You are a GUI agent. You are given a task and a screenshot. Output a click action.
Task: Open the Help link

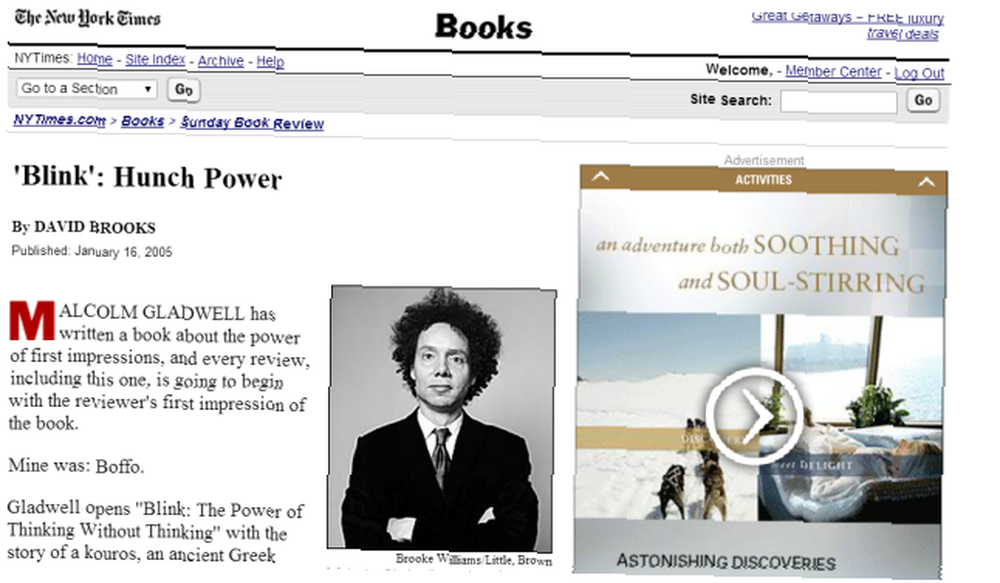[270, 62]
